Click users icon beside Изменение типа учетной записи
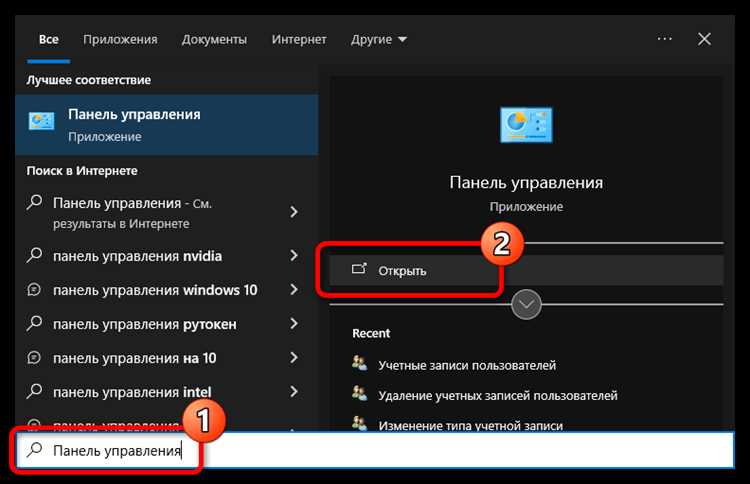The width and height of the screenshot is (750, 484). (360, 423)
